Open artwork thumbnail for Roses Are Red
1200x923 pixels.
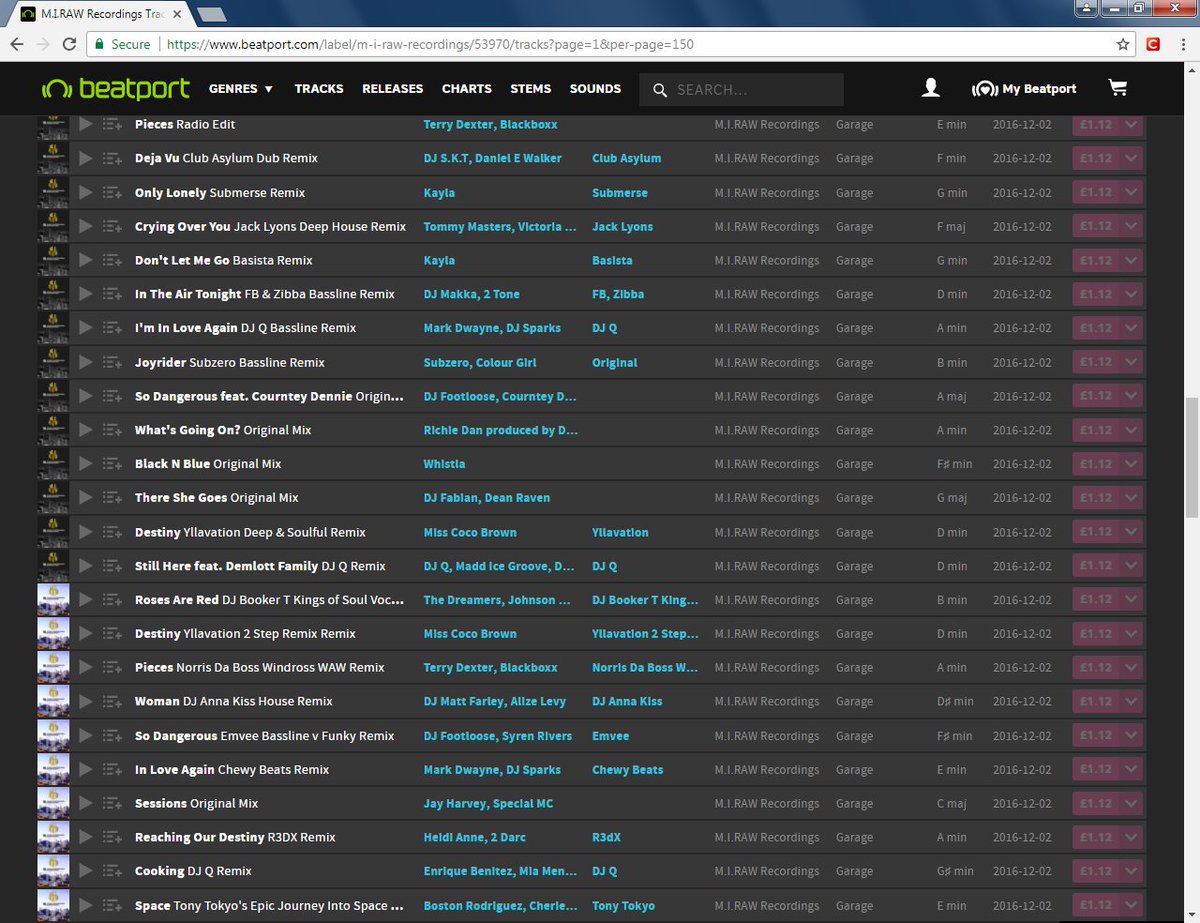[x=52, y=600]
